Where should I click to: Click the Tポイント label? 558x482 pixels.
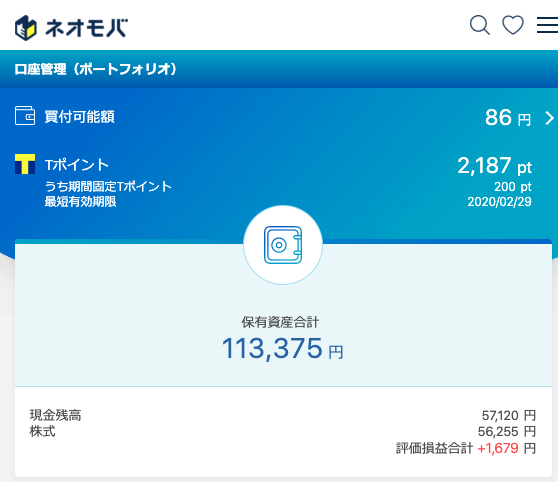77,165
